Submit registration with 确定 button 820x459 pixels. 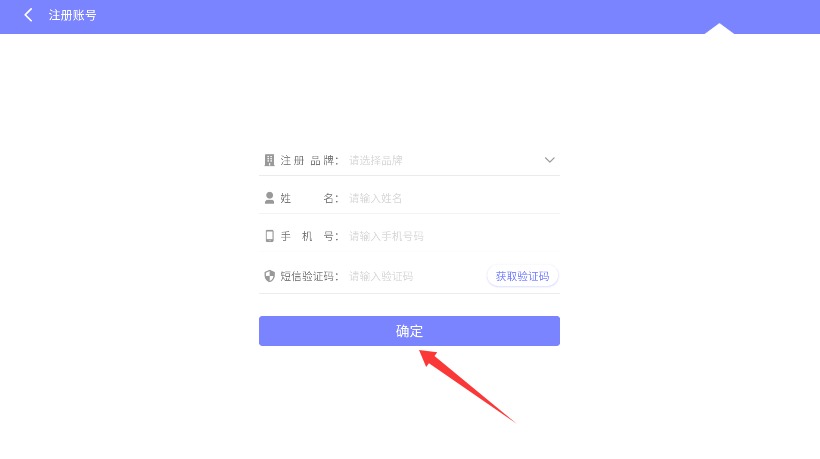click(x=409, y=331)
